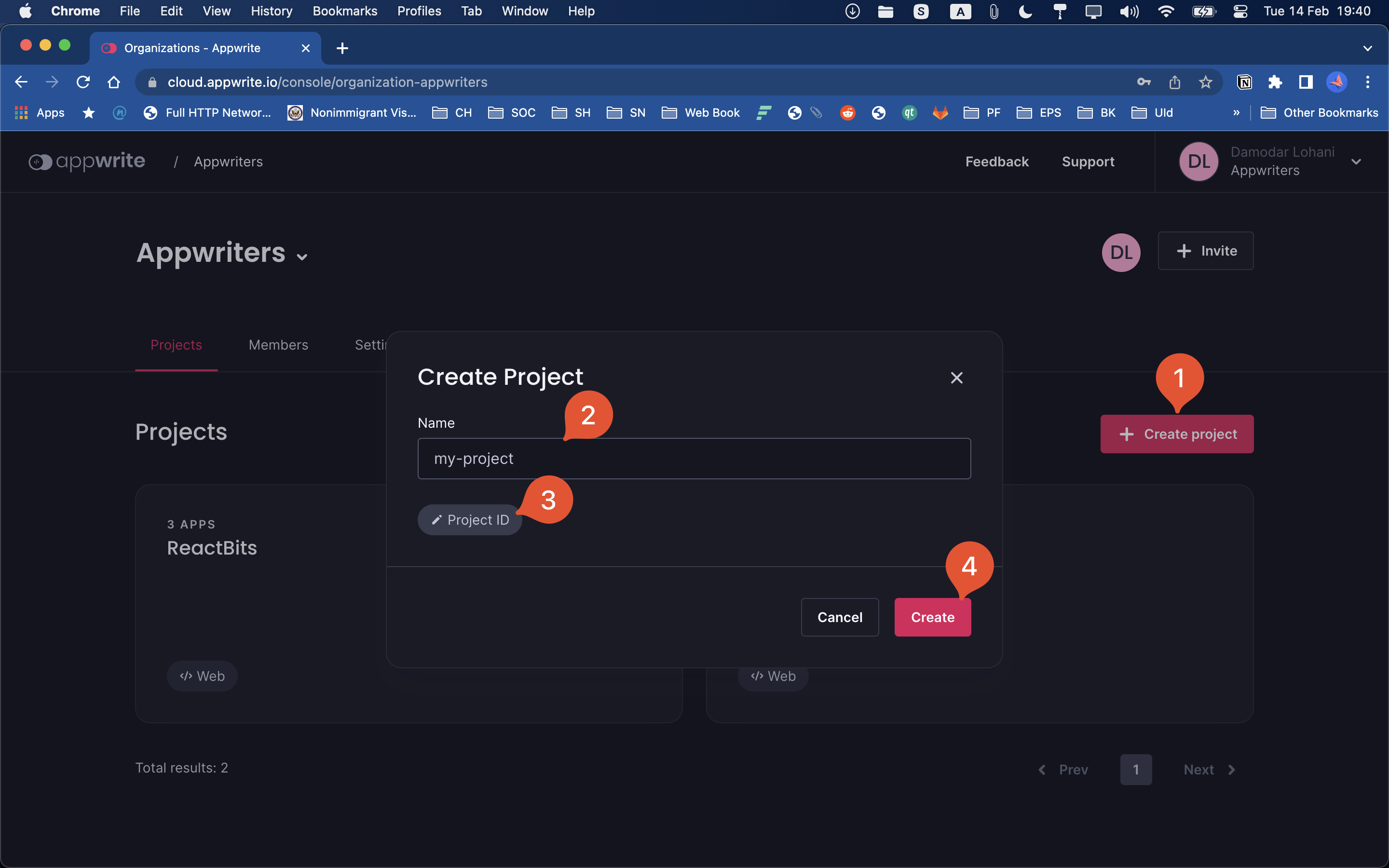The width and height of the screenshot is (1389, 868).
Task: Open the Wi-Fi status icon
Action: 1166,11
